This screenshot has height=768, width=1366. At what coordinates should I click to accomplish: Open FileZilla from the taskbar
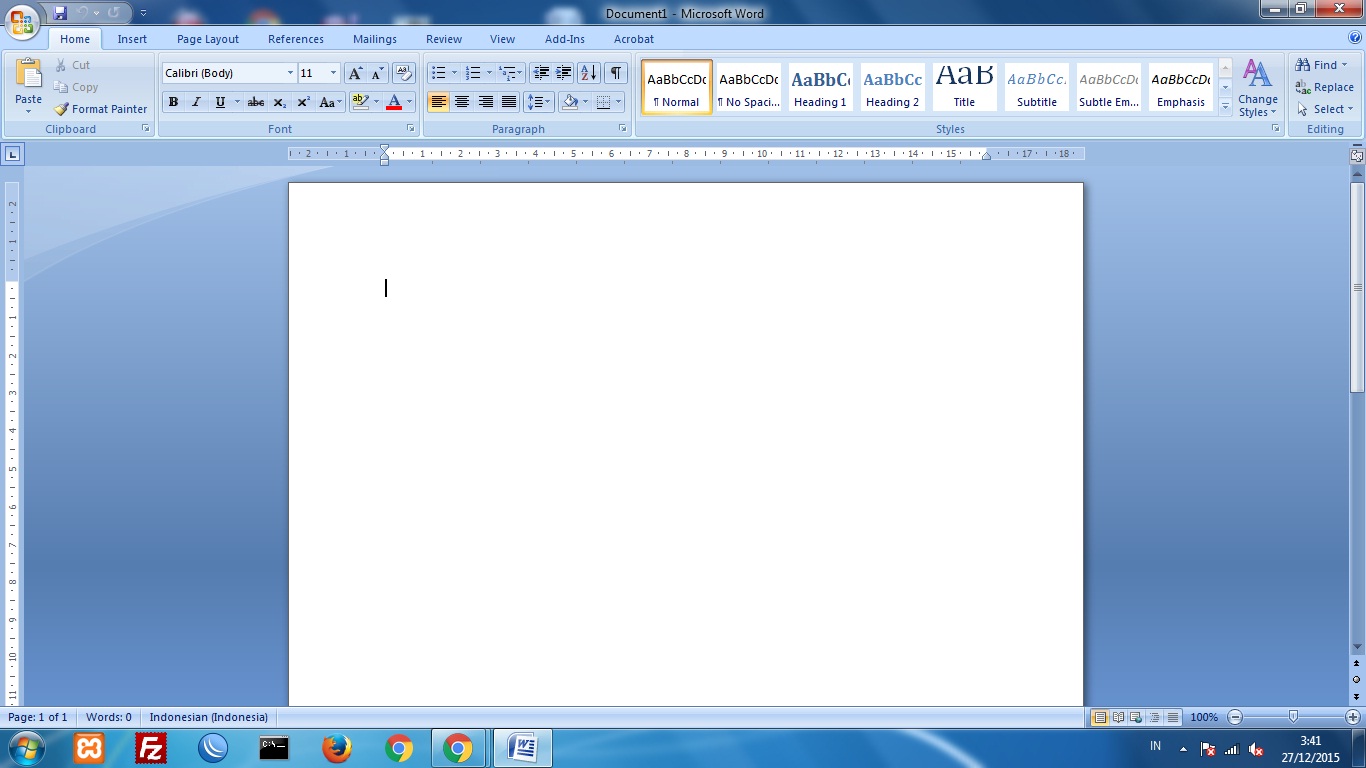pos(151,748)
